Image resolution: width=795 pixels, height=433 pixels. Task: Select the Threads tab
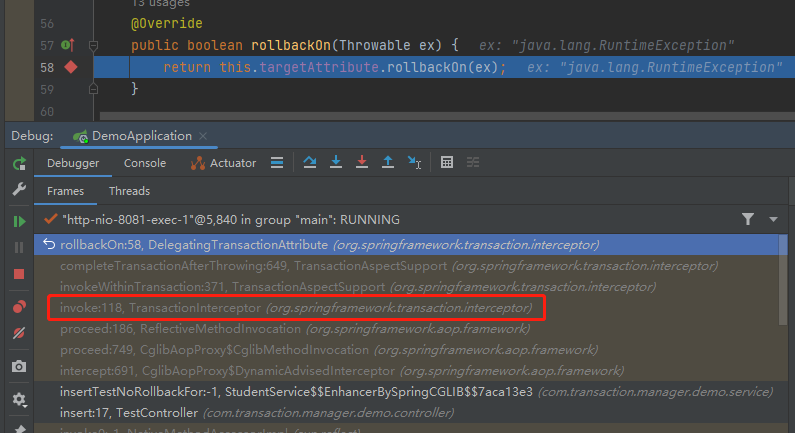(x=129, y=191)
